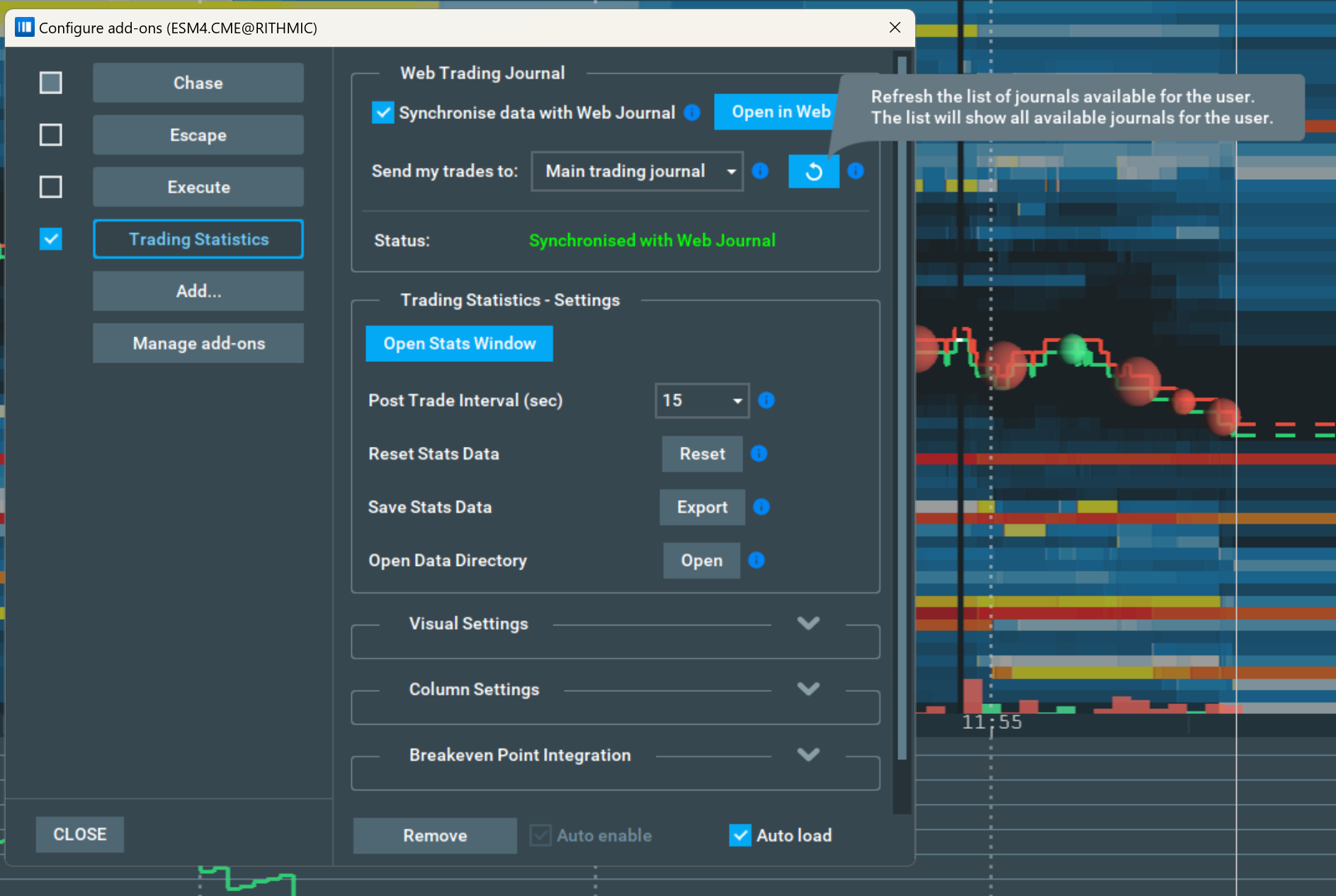
Task: Refresh the list of available journals
Action: (x=813, y=171)
